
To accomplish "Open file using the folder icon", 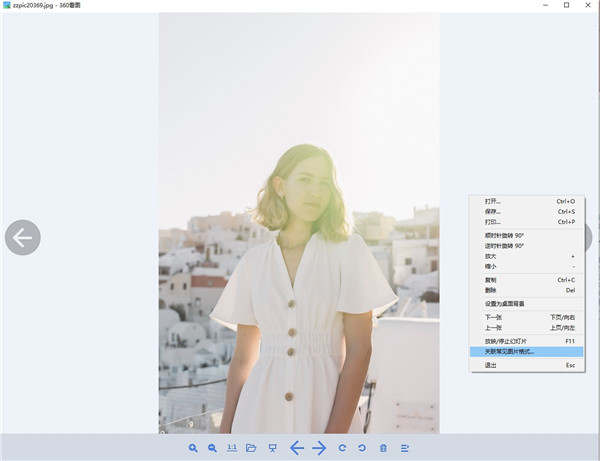I will click(252, 448).
